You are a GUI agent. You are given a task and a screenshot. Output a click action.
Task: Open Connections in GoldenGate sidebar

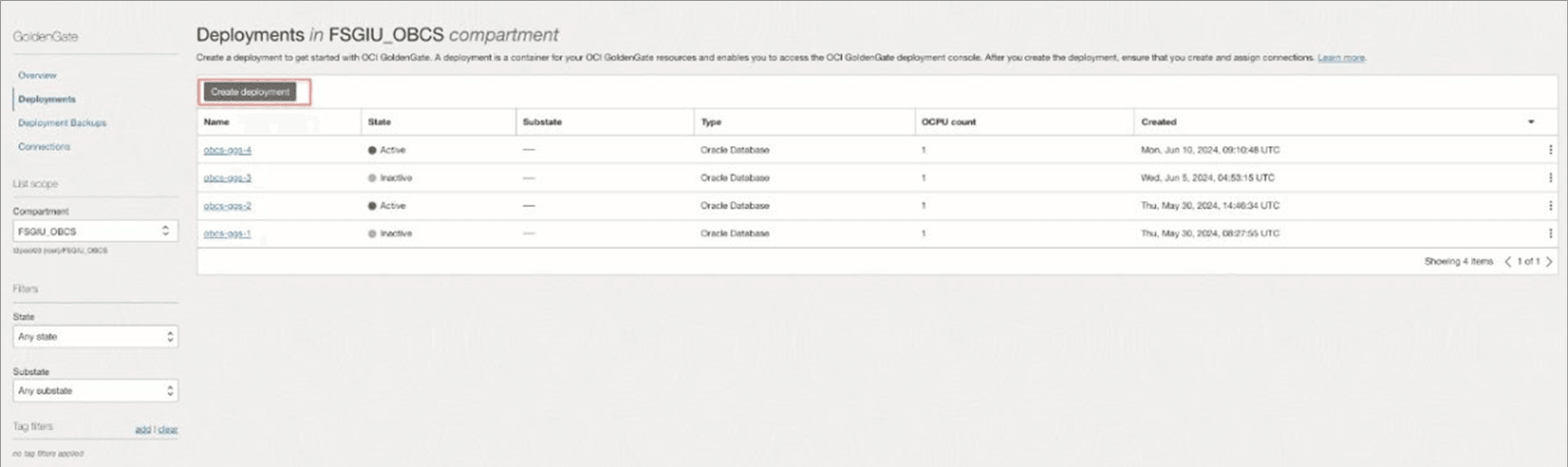(x=45, y=147)
